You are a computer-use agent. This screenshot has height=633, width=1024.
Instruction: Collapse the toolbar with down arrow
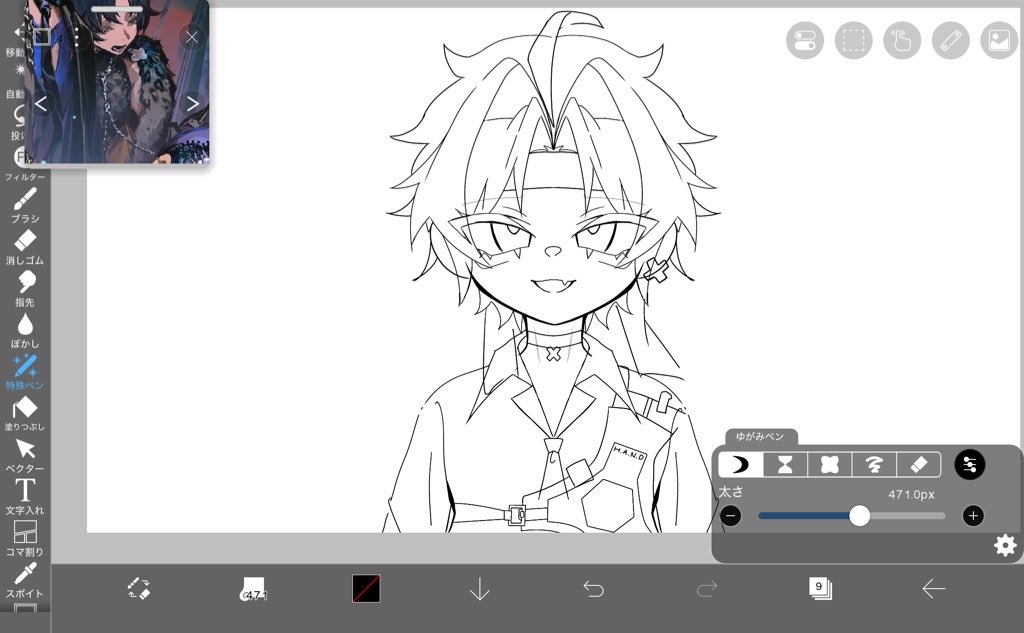tap(480, 589)
